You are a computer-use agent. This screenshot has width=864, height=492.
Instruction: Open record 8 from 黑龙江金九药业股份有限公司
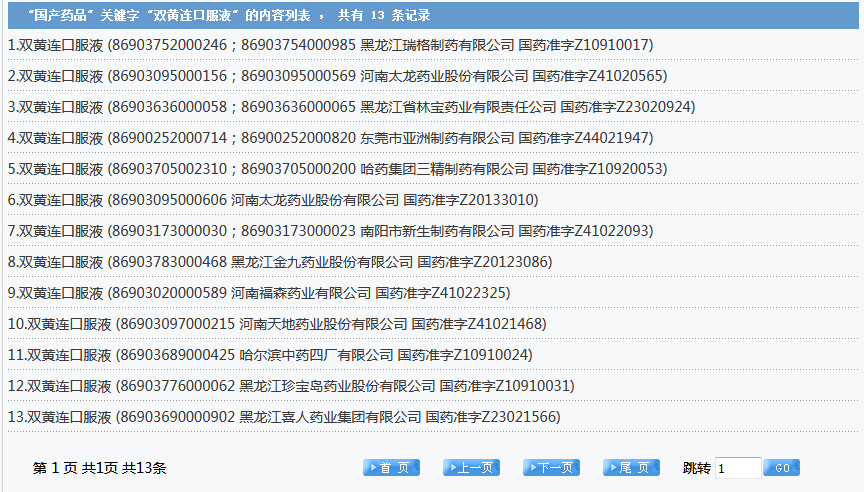[280, 262]
